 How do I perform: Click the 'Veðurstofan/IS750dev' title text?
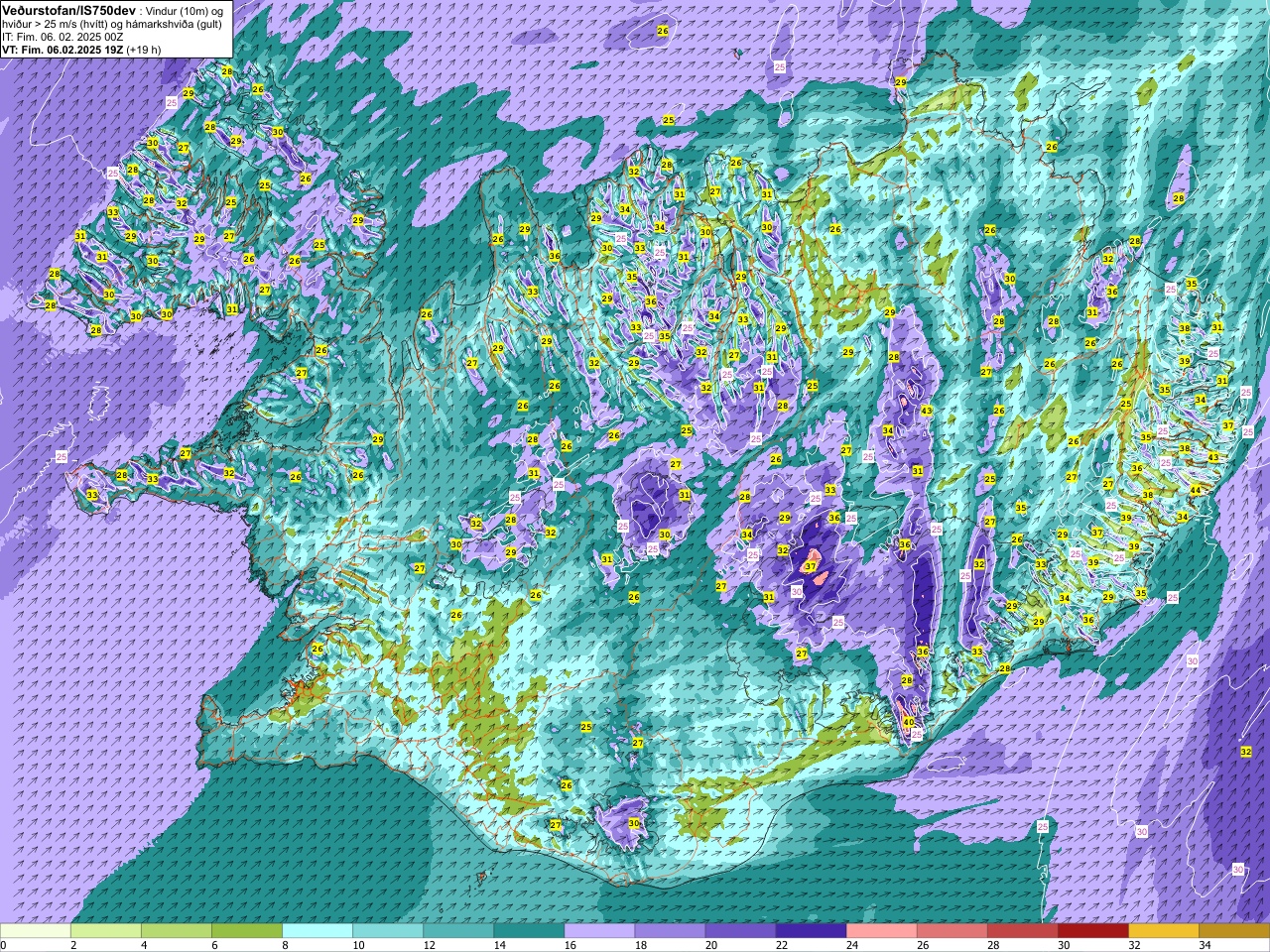[69, 9]
